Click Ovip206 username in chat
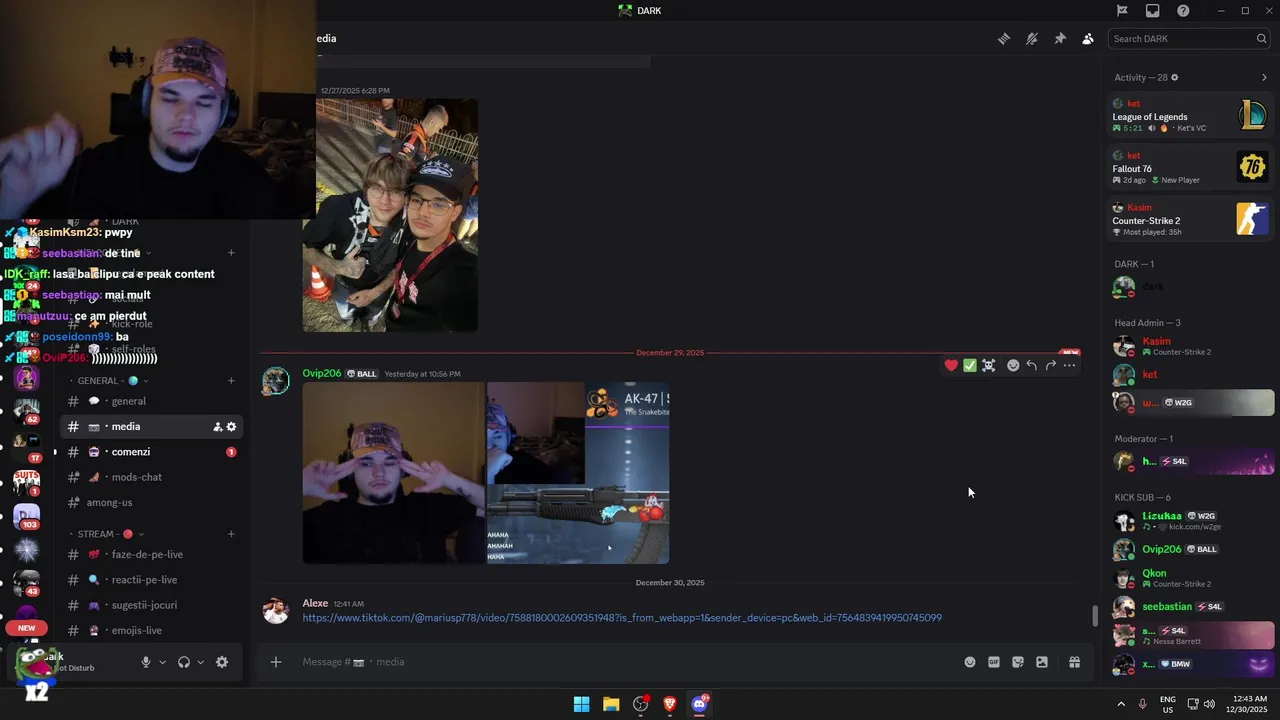The height and width of the screenshot is (720, 1280). pyautogui.click(x=322, y=373)
